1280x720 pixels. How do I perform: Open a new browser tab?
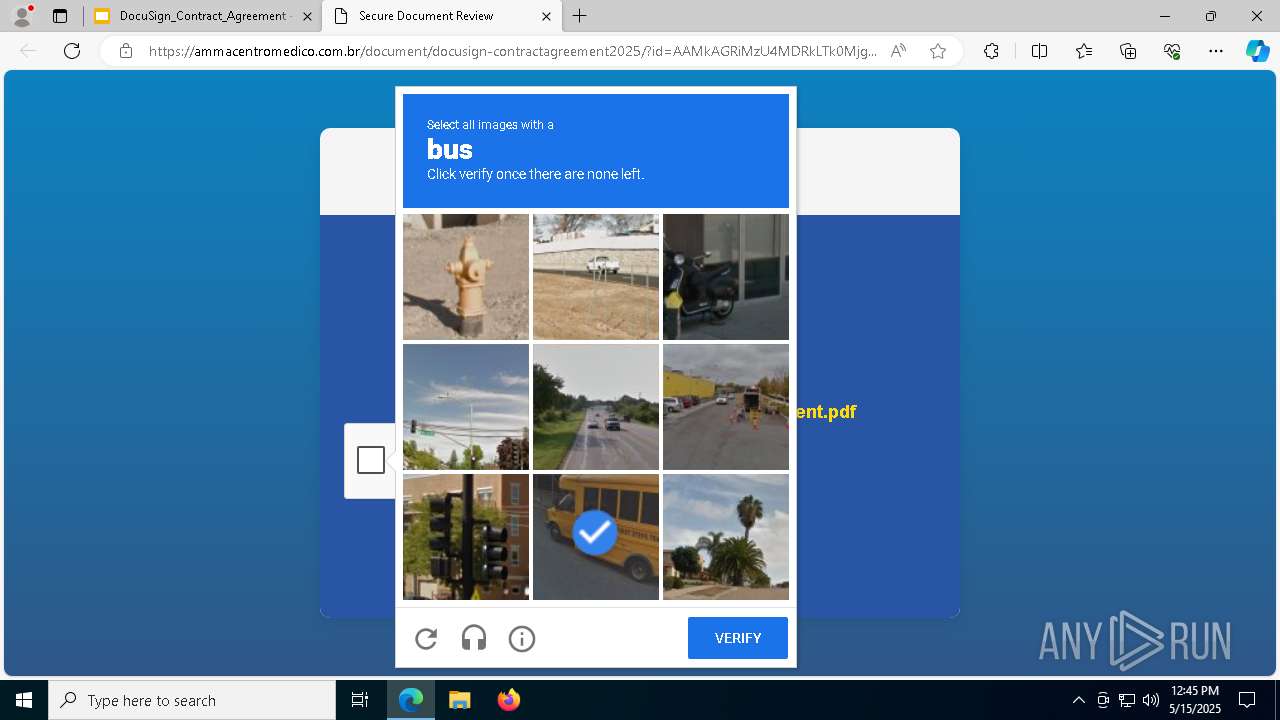pyautogui.click(x=580, y=16)
